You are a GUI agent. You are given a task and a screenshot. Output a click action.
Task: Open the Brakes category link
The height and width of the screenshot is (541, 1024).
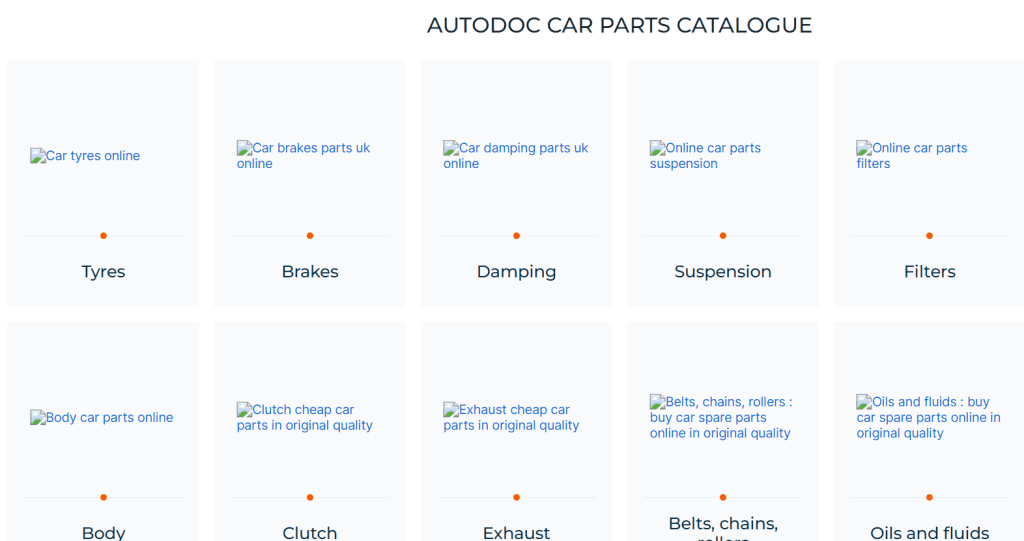click(x=310, y=272)
